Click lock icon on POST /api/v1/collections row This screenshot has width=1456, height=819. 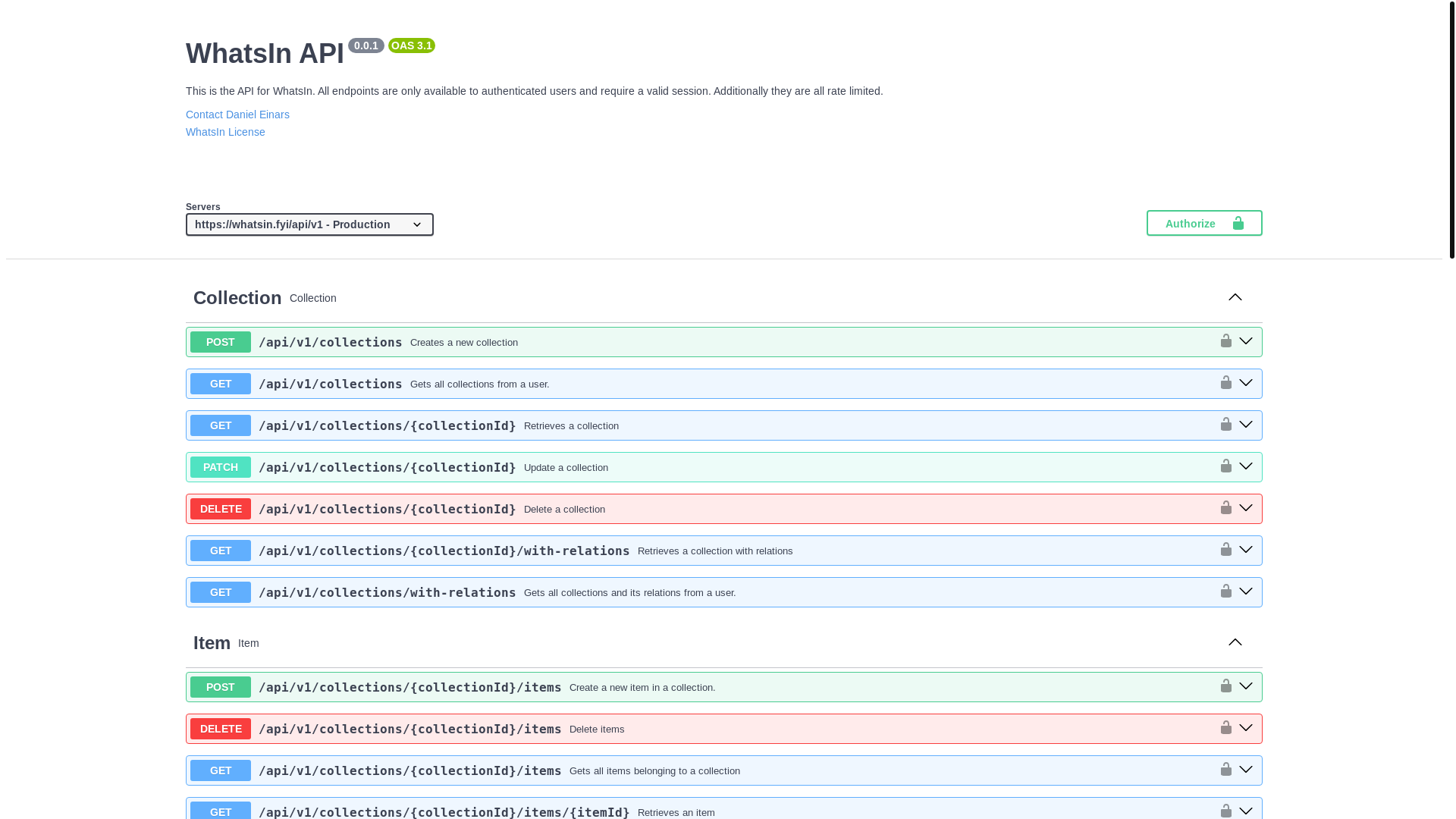pyautogui.click(x=1225, y=341)
